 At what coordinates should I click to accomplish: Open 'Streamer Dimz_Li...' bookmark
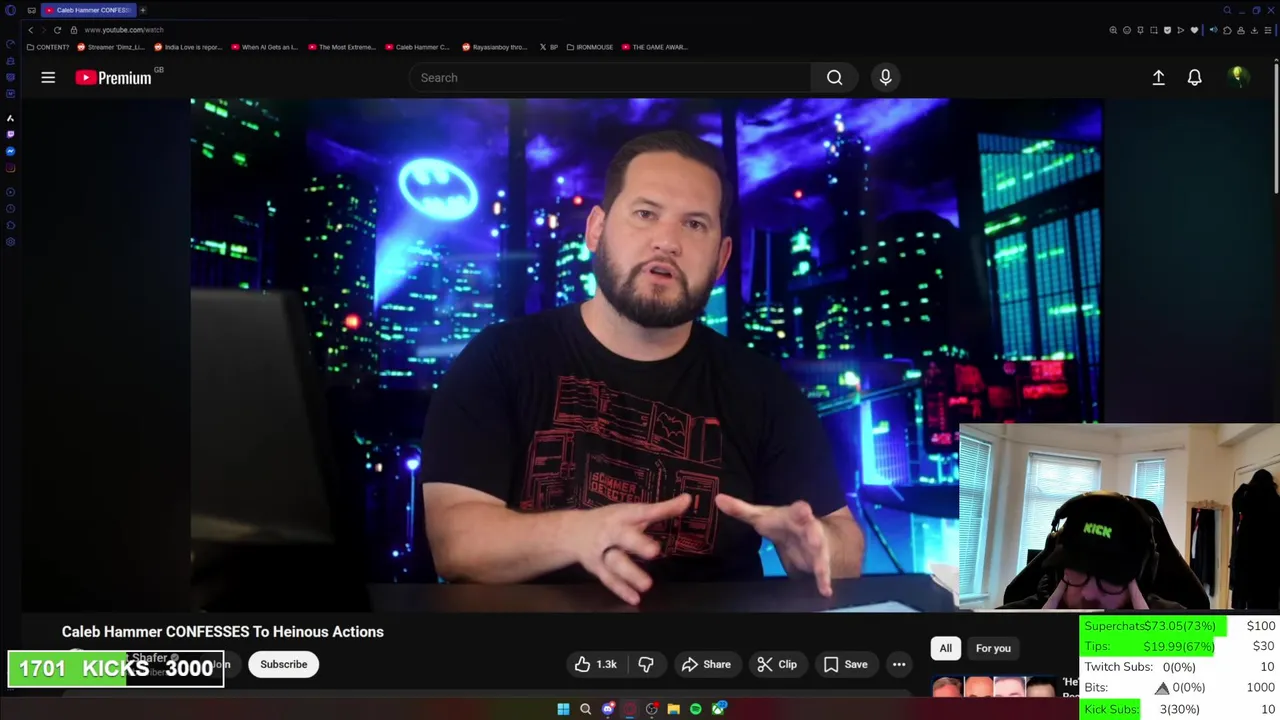111,47
